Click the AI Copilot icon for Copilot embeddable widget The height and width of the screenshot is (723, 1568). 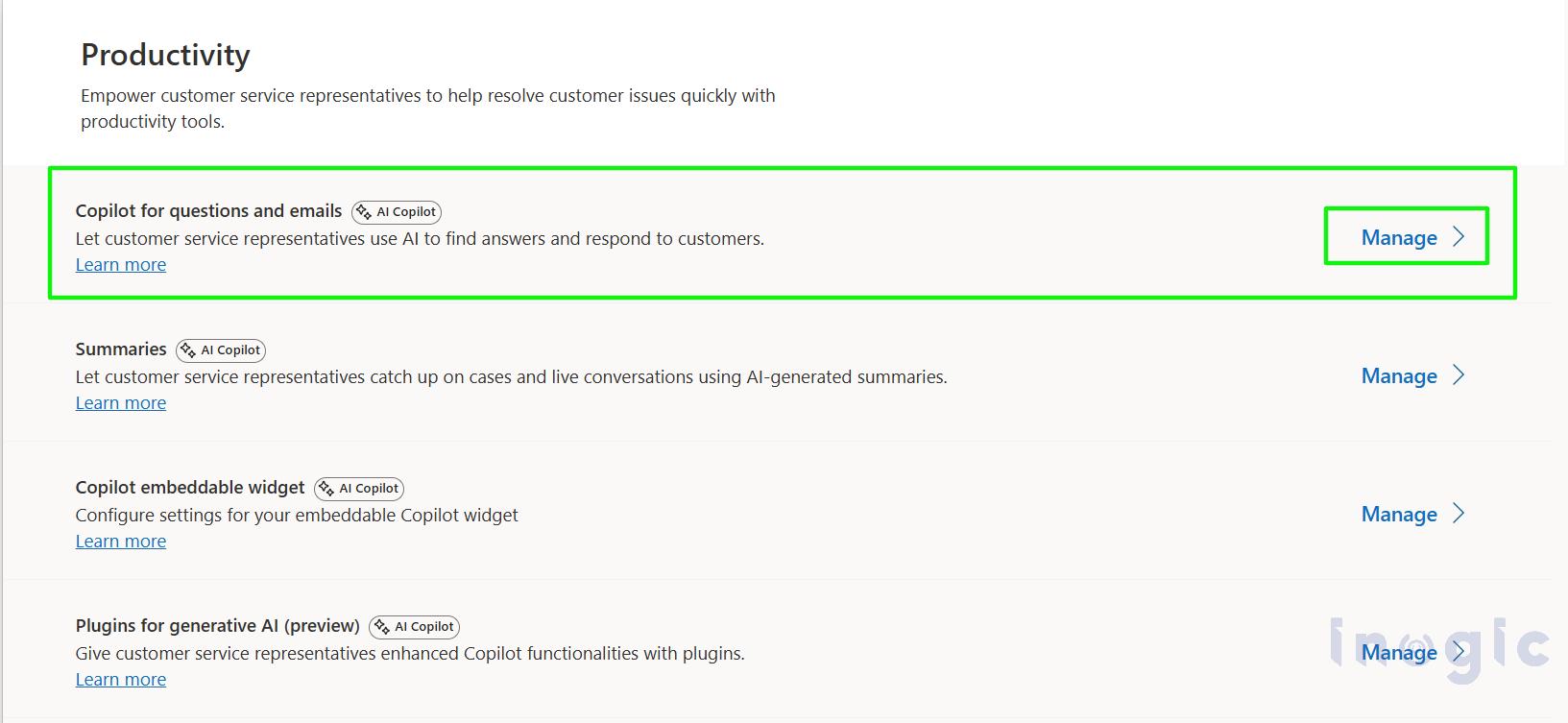[x=358, y=488]
